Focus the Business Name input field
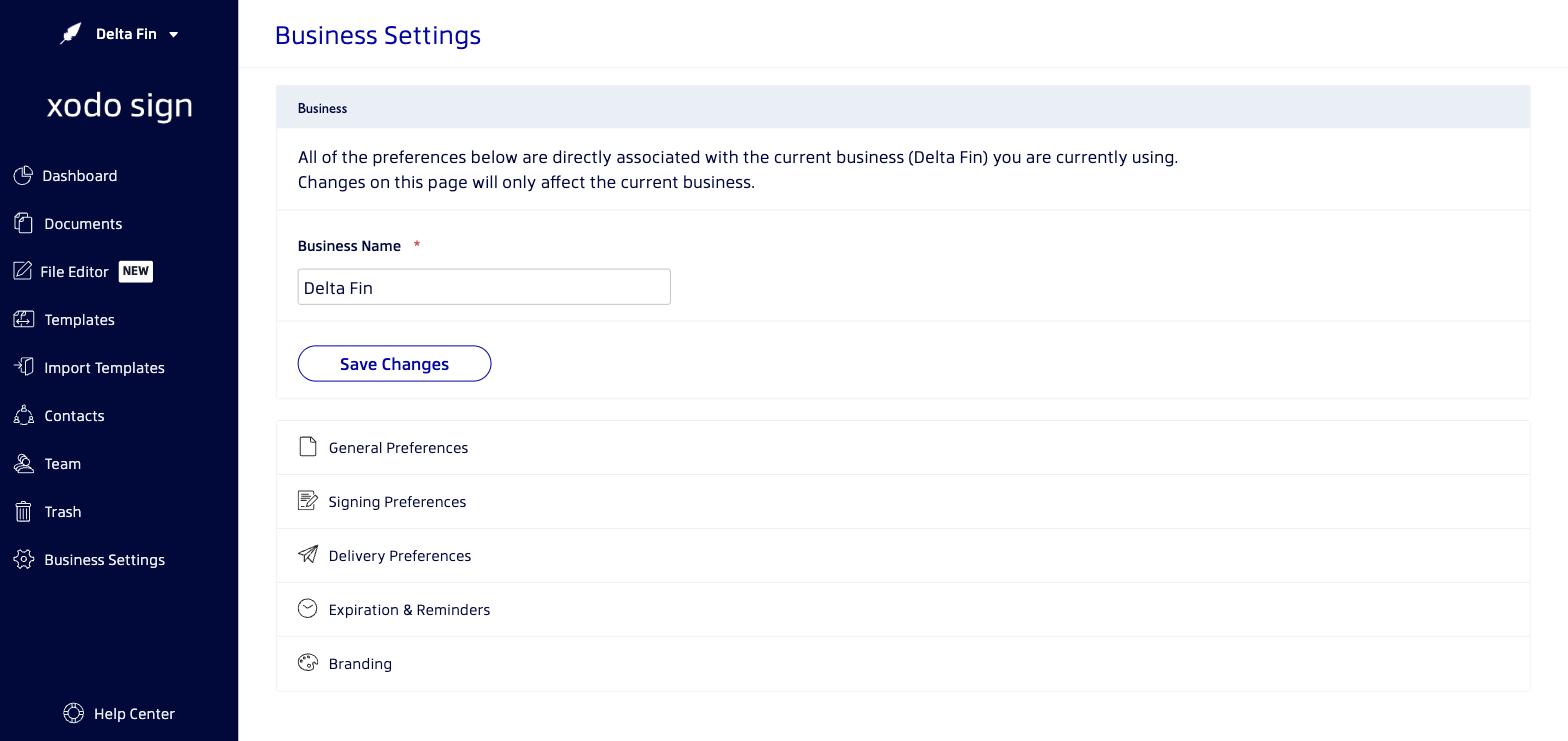This screenshot has width=1568, height=741. pyautogui.click(x=484, y=287)
